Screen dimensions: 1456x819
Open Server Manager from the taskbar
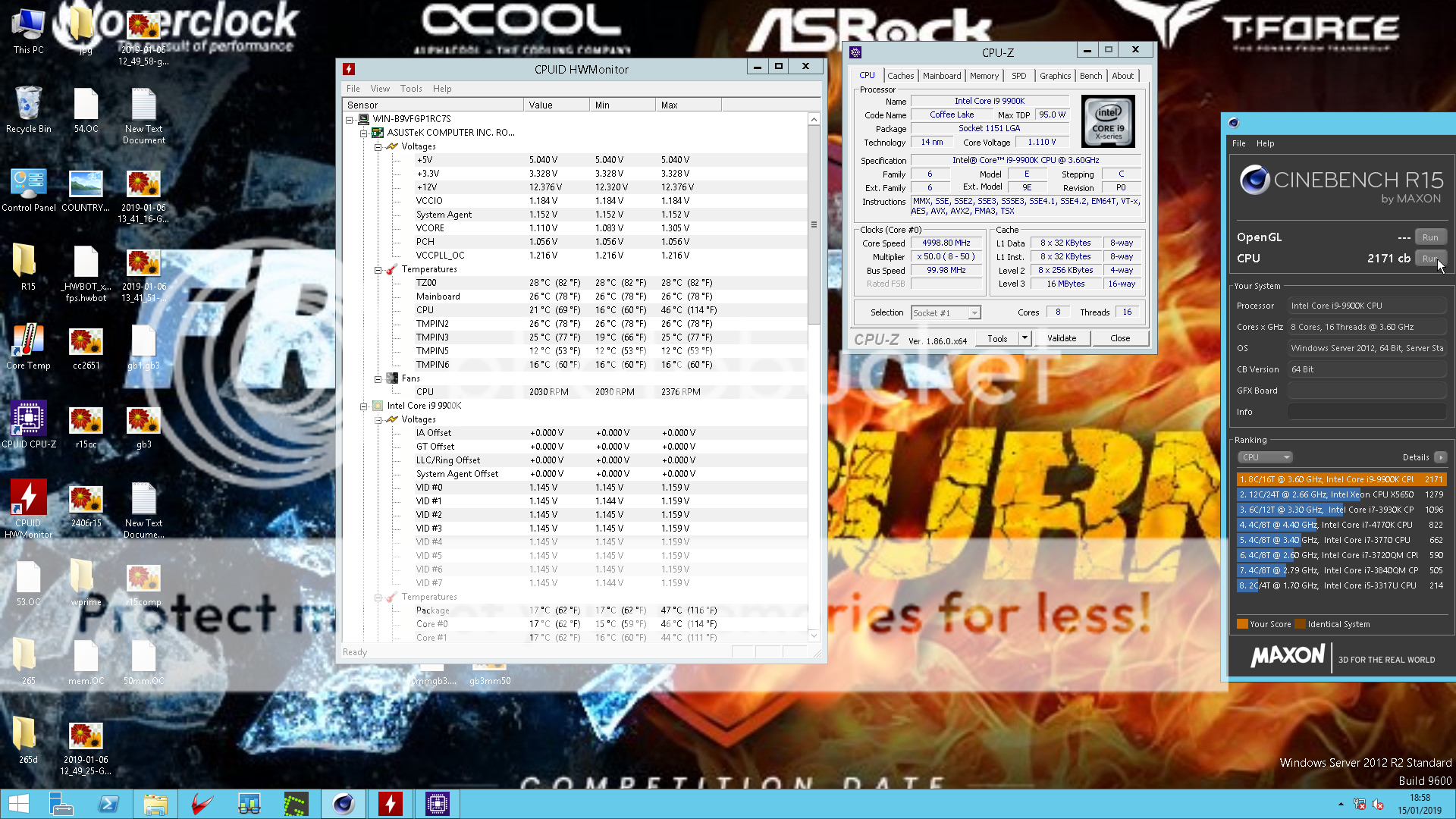tap(61, 804)
